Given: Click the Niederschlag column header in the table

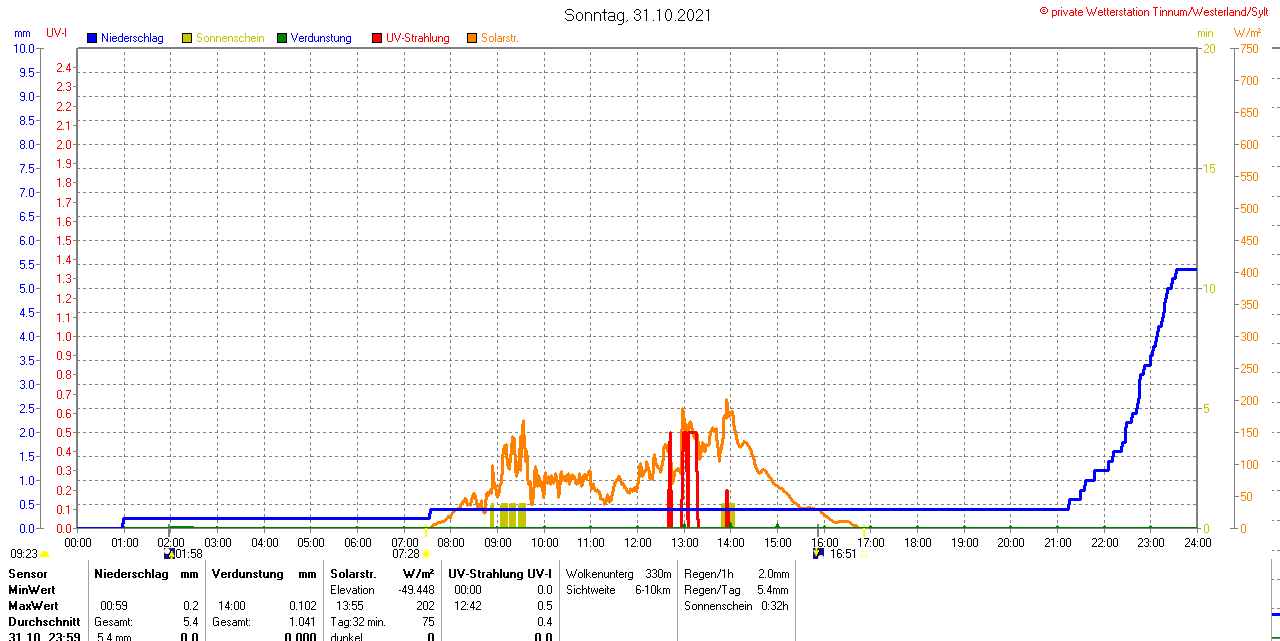Looking at the screenshot, I should coord(130,574).
